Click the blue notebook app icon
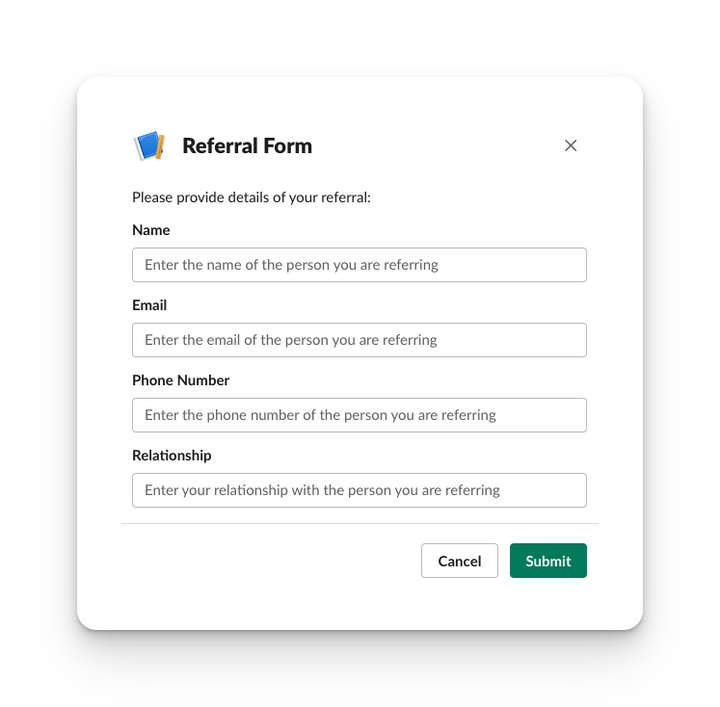 tap(149, 146)
